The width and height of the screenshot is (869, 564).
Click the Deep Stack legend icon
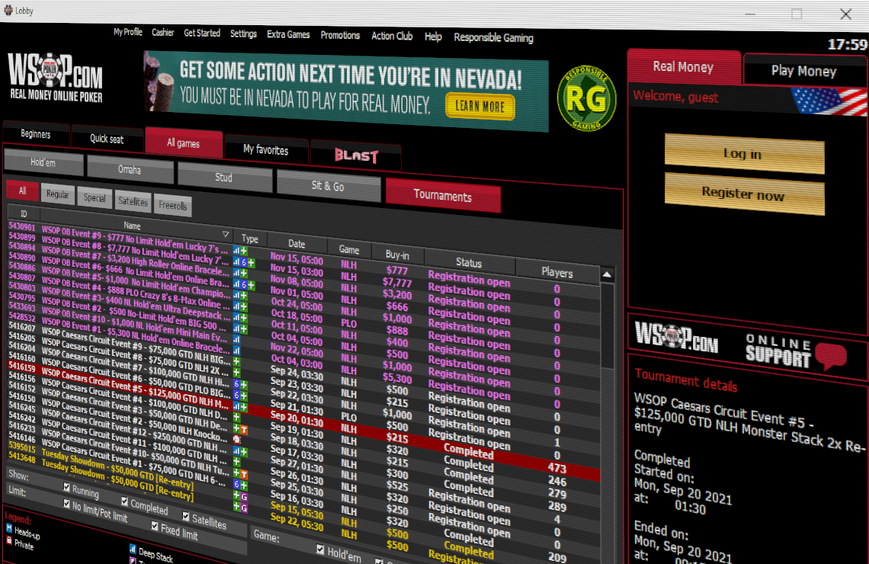[x=132, y=549]
